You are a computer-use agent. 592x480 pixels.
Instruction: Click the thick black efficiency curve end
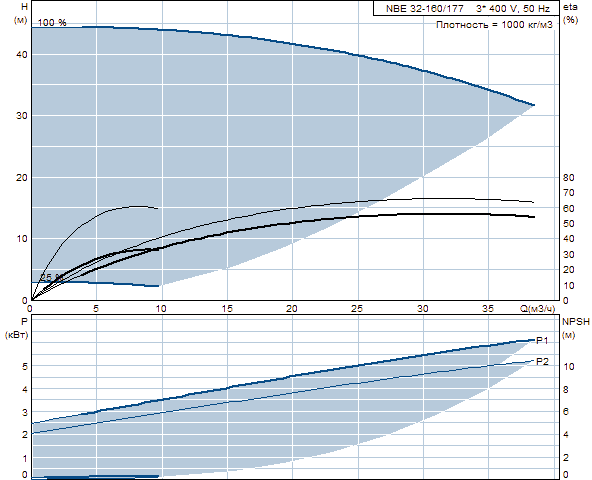(x=533, y=217)
